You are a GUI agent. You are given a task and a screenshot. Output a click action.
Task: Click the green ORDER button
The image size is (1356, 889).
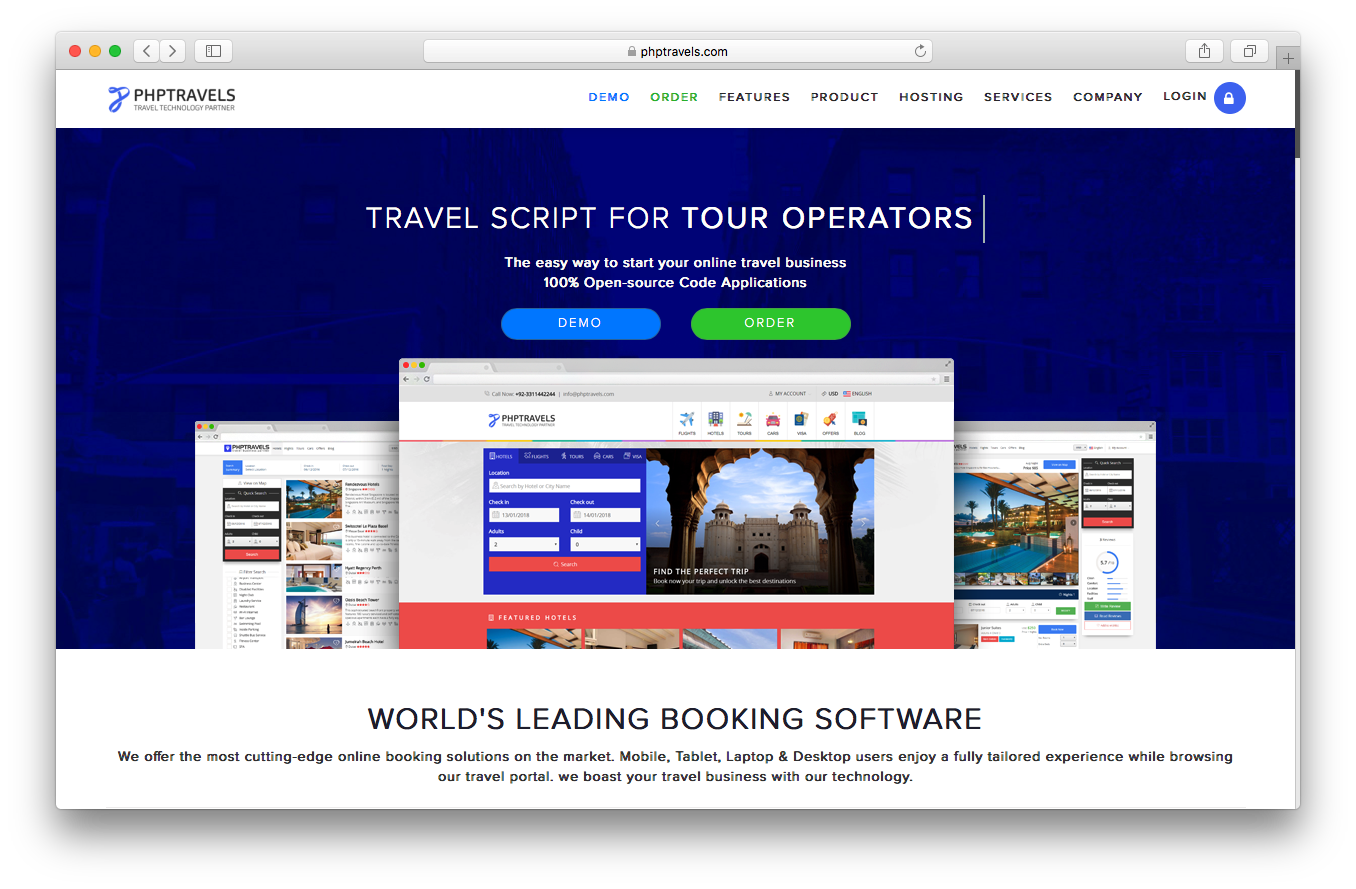point(770,323)
